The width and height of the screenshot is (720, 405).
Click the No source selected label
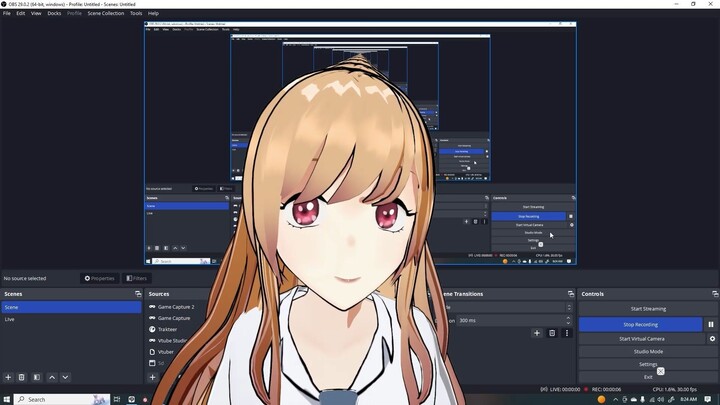click(25, 278)
